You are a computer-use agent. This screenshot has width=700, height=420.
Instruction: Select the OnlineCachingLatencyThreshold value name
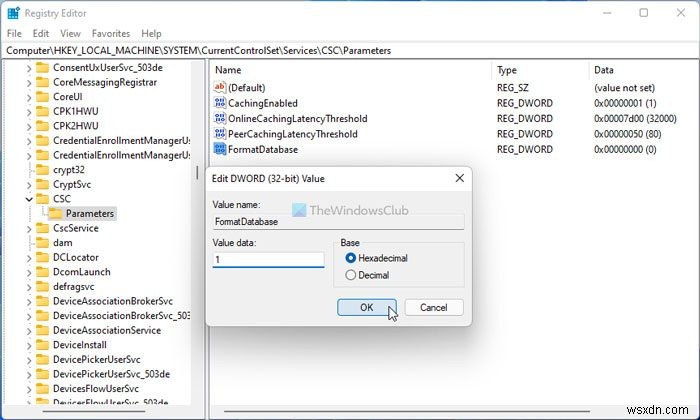pyautogui.click(x=298, y=118)
